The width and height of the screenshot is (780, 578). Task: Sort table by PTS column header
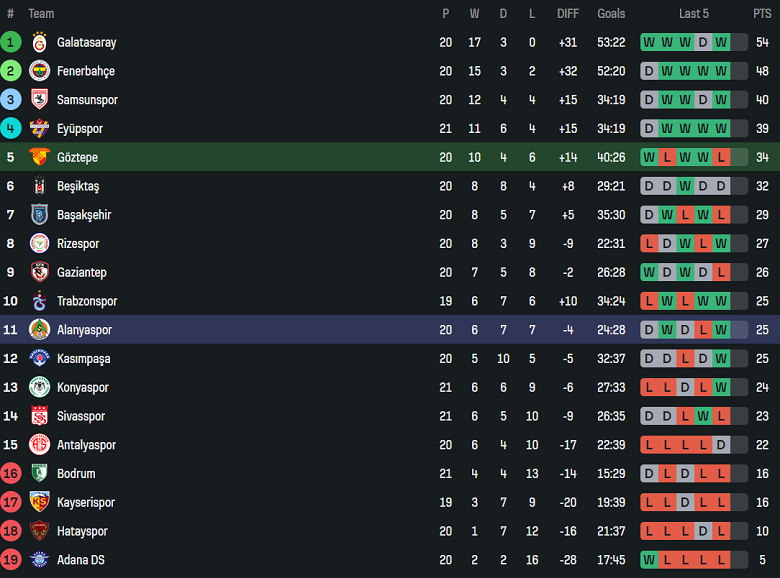(x=762, y=14)
